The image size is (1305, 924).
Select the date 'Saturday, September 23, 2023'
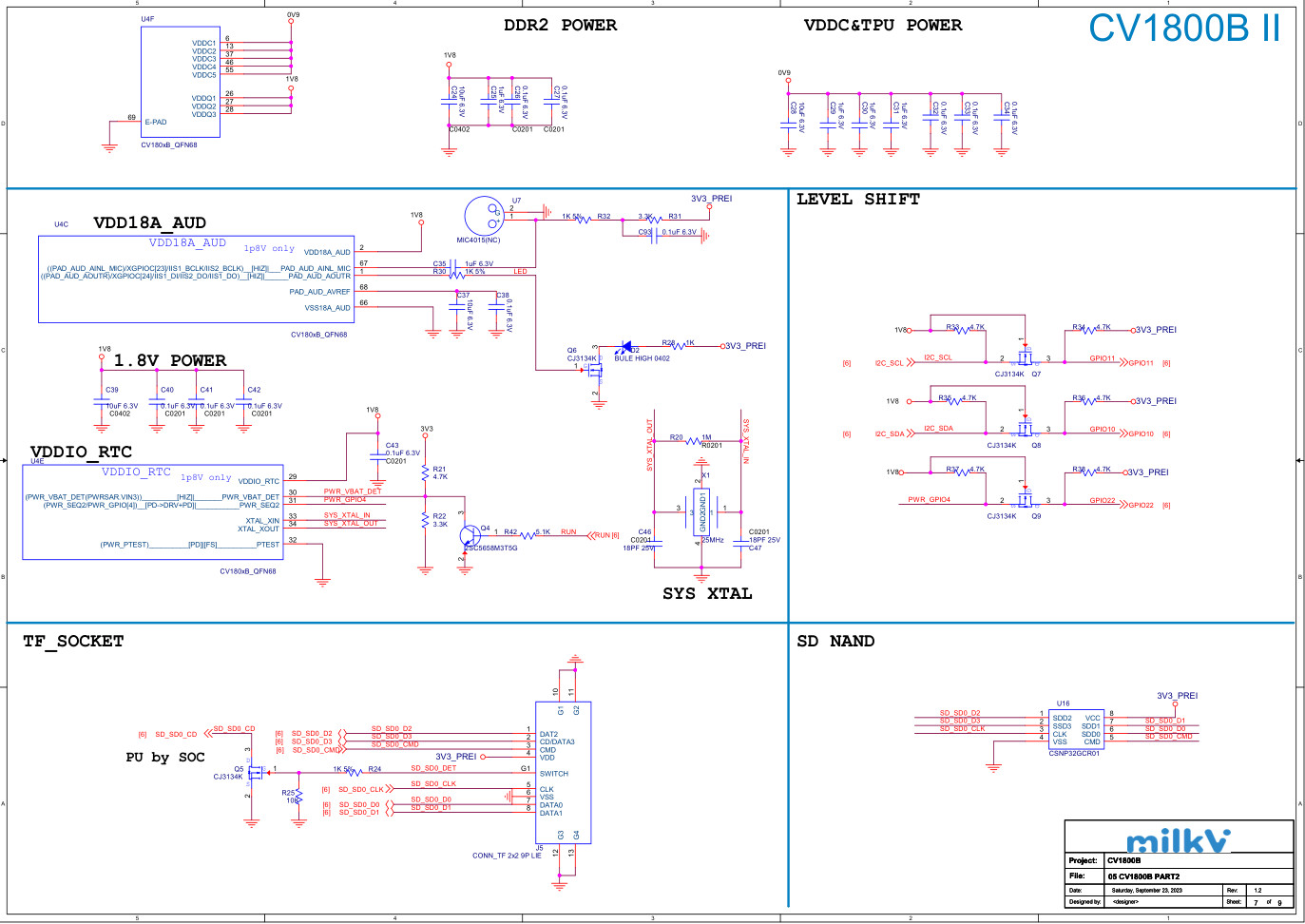[x=1148, y=891]
